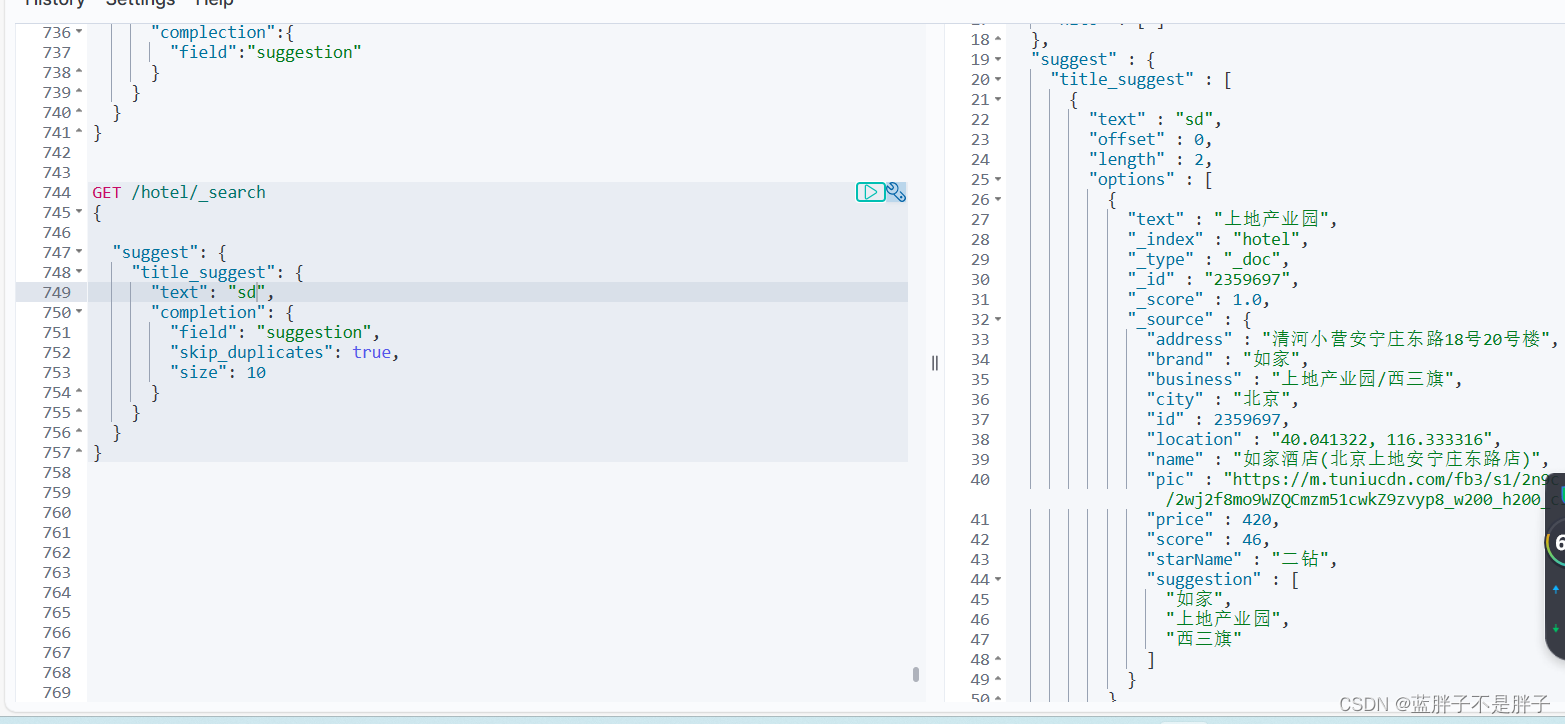Toggle the fold marker at editor line 757
This screenshot has width=1565, height=724.
tap(79, 452)
